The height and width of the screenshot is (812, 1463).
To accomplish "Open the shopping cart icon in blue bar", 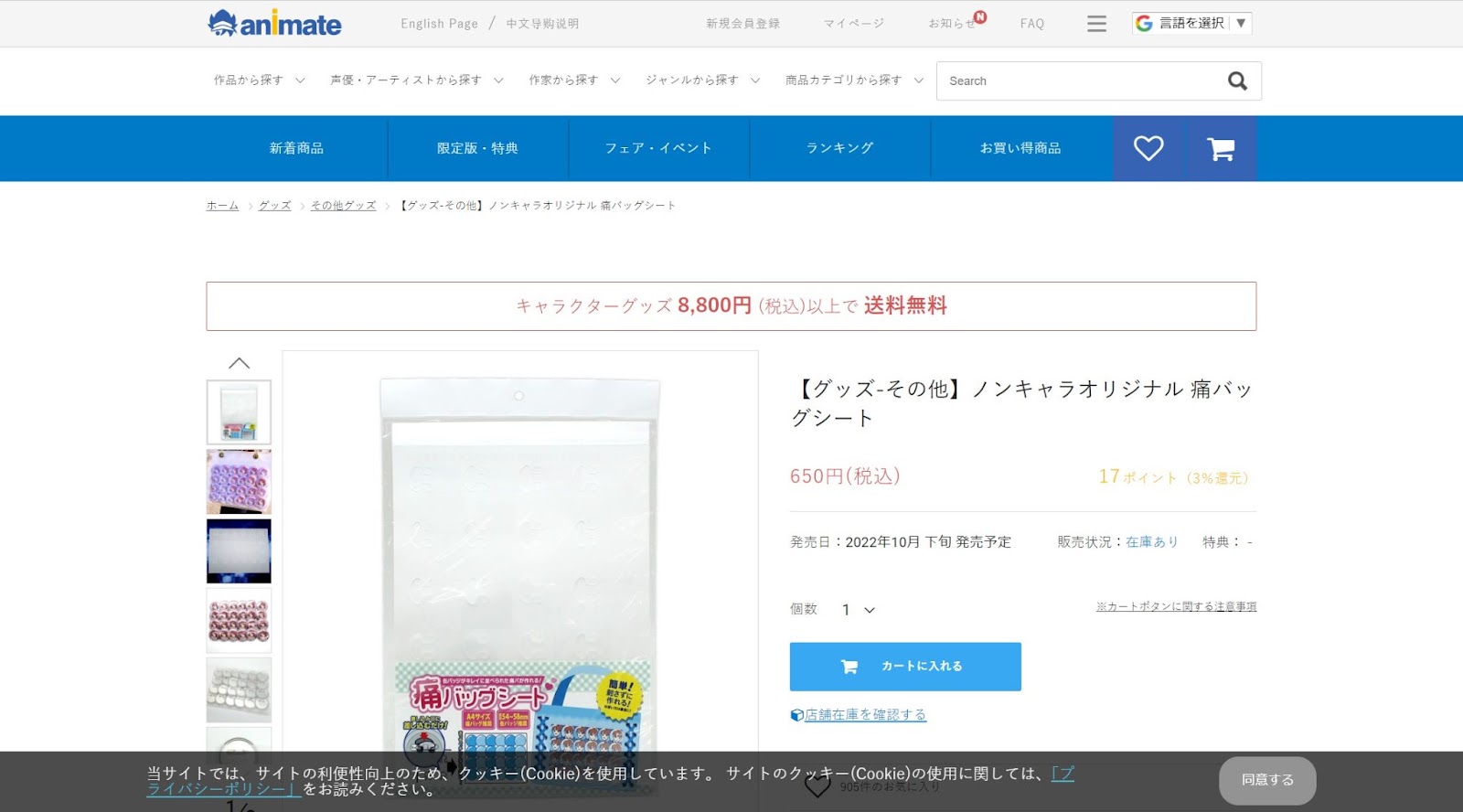I will [1221, 148].
